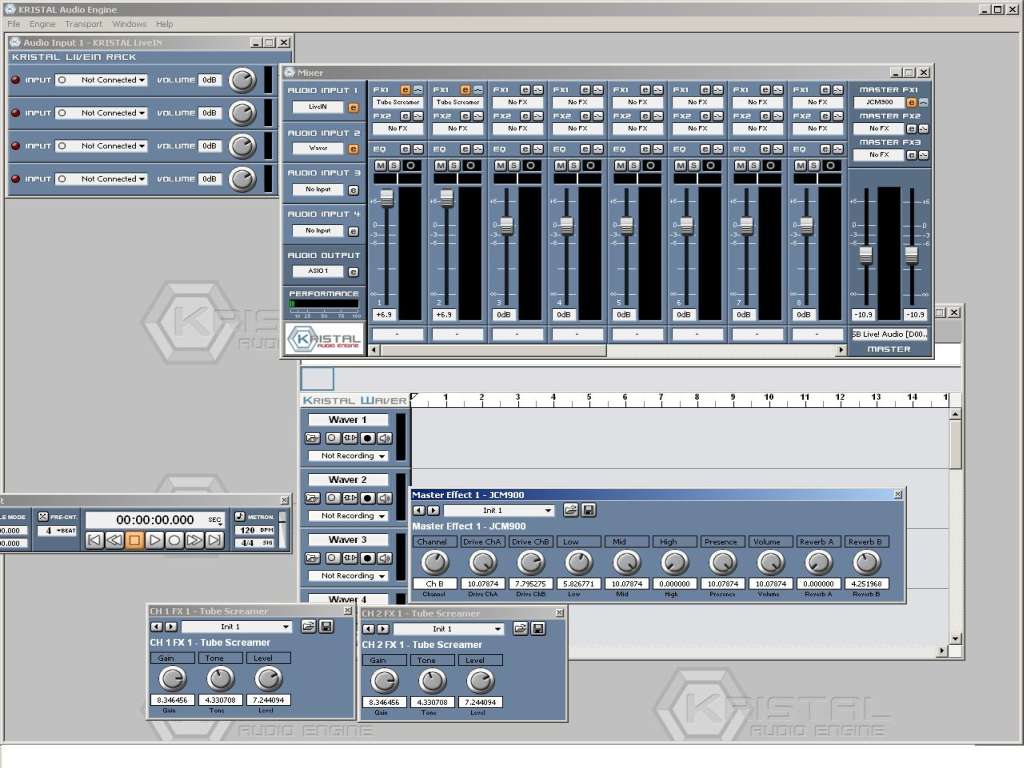Arm record on Waver 1 track
Image resolution: width=1024 pixels, height=768 pixels.
(x=368, y=438)
